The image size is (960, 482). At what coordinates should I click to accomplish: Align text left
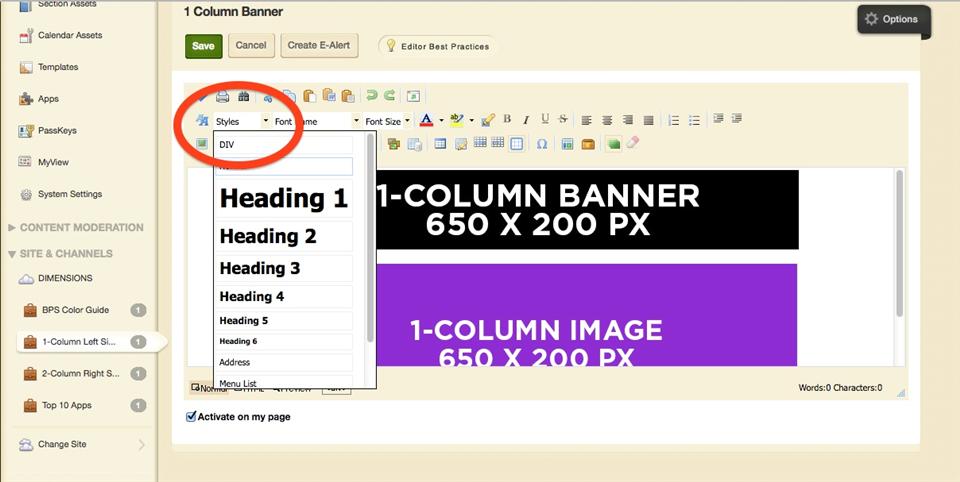(587, 121)
